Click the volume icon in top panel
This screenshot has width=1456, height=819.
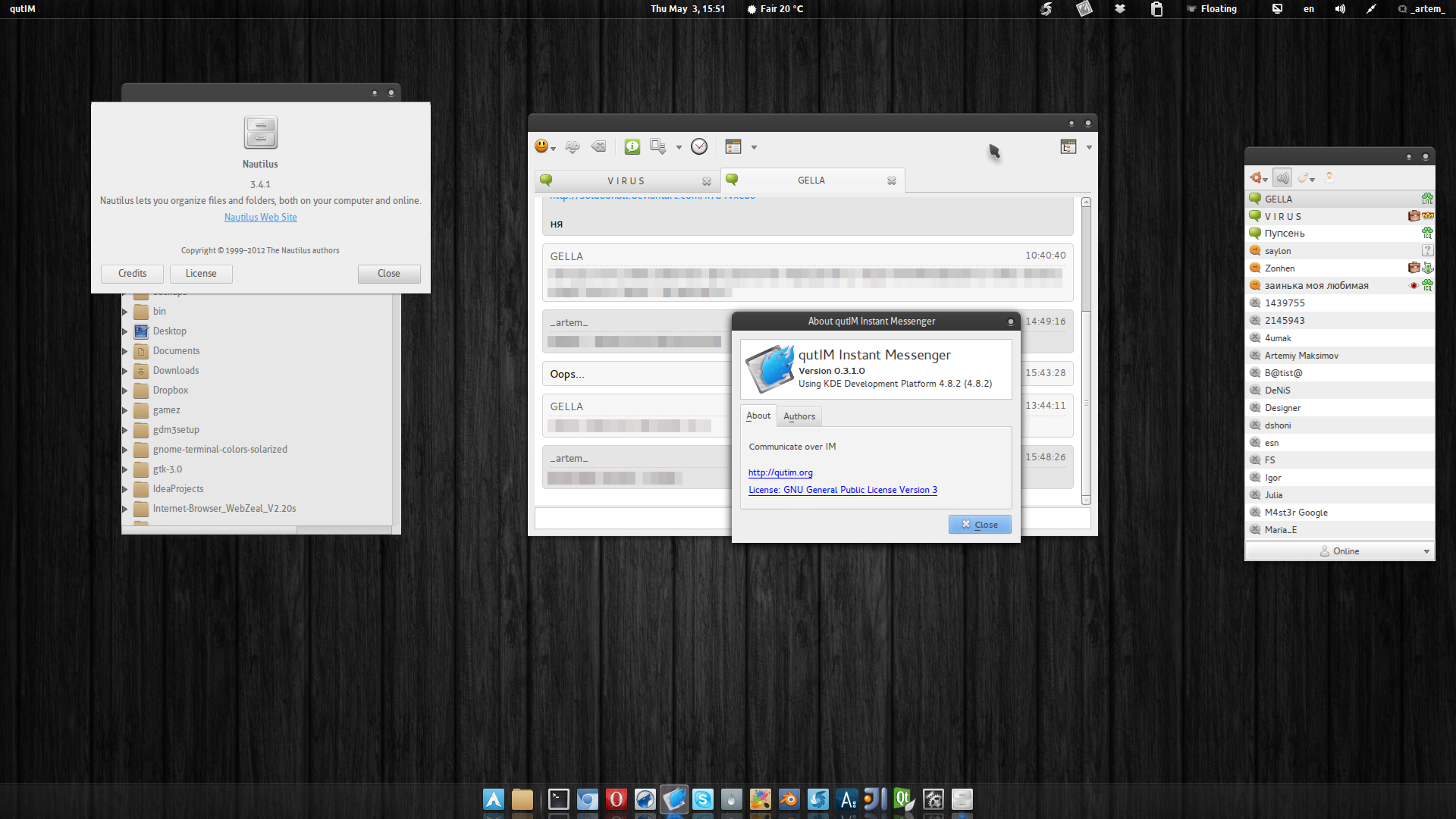point(1340,9)
